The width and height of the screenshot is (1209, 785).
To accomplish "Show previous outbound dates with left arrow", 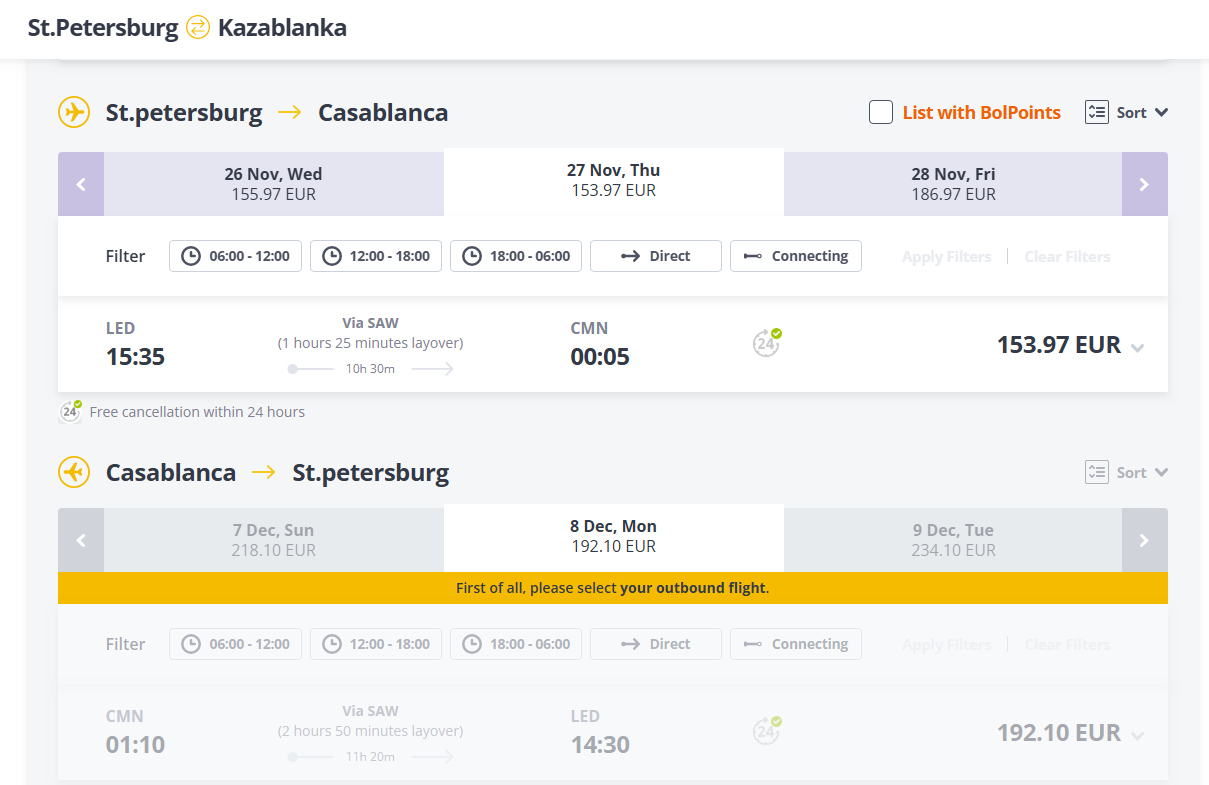I will click(81, 184).
